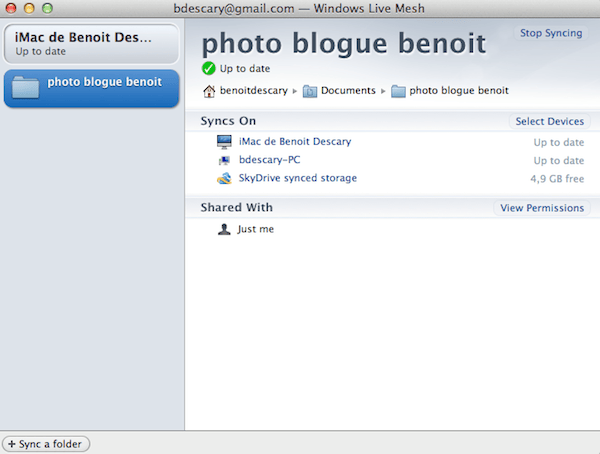
Task: Click the Documents folder icon in breadcrumb
Action: [x=310, y=91]
